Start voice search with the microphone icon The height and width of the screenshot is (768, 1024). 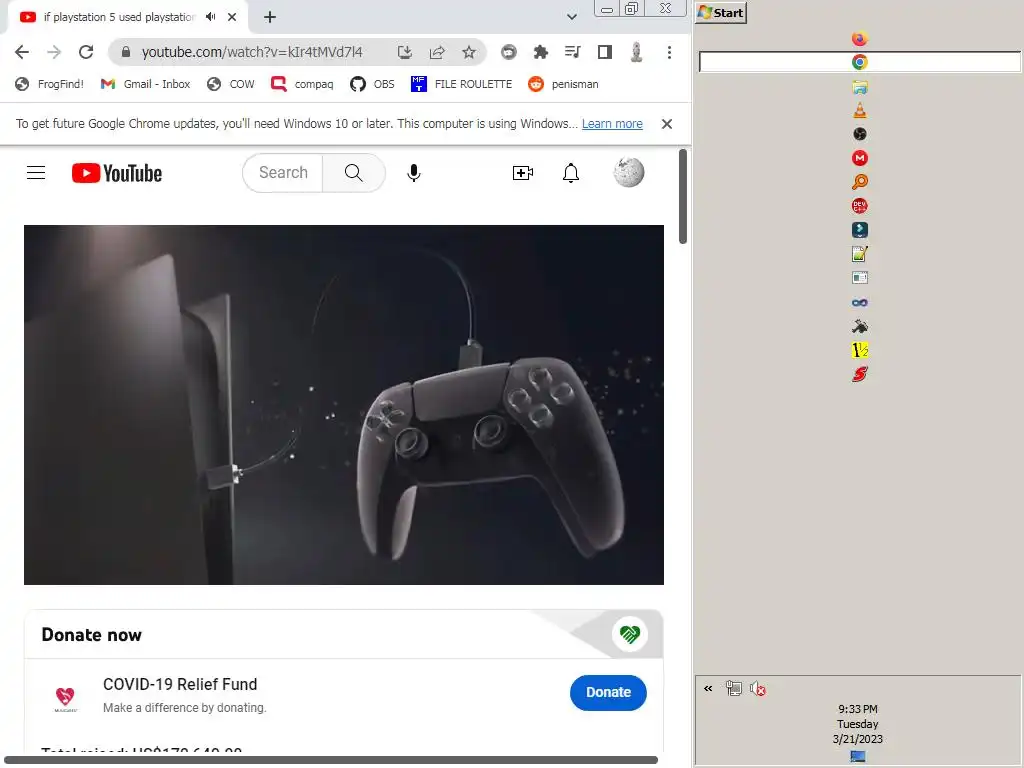pyautogui.click(x=413, y=173)
